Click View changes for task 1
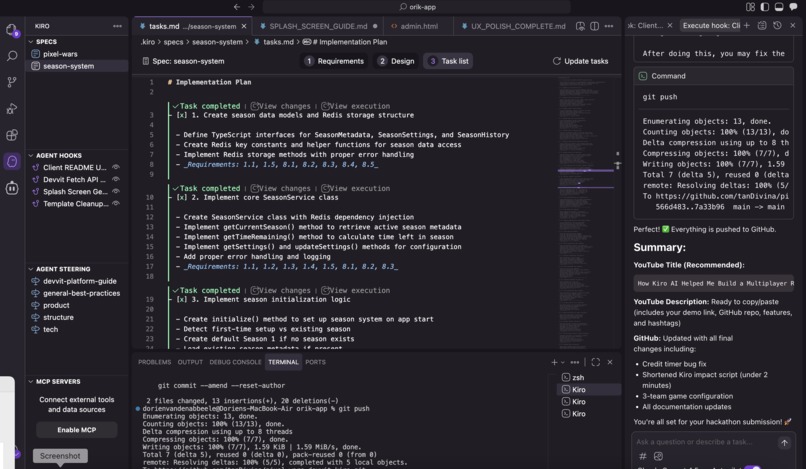806x469 pixels. (281, 106)
